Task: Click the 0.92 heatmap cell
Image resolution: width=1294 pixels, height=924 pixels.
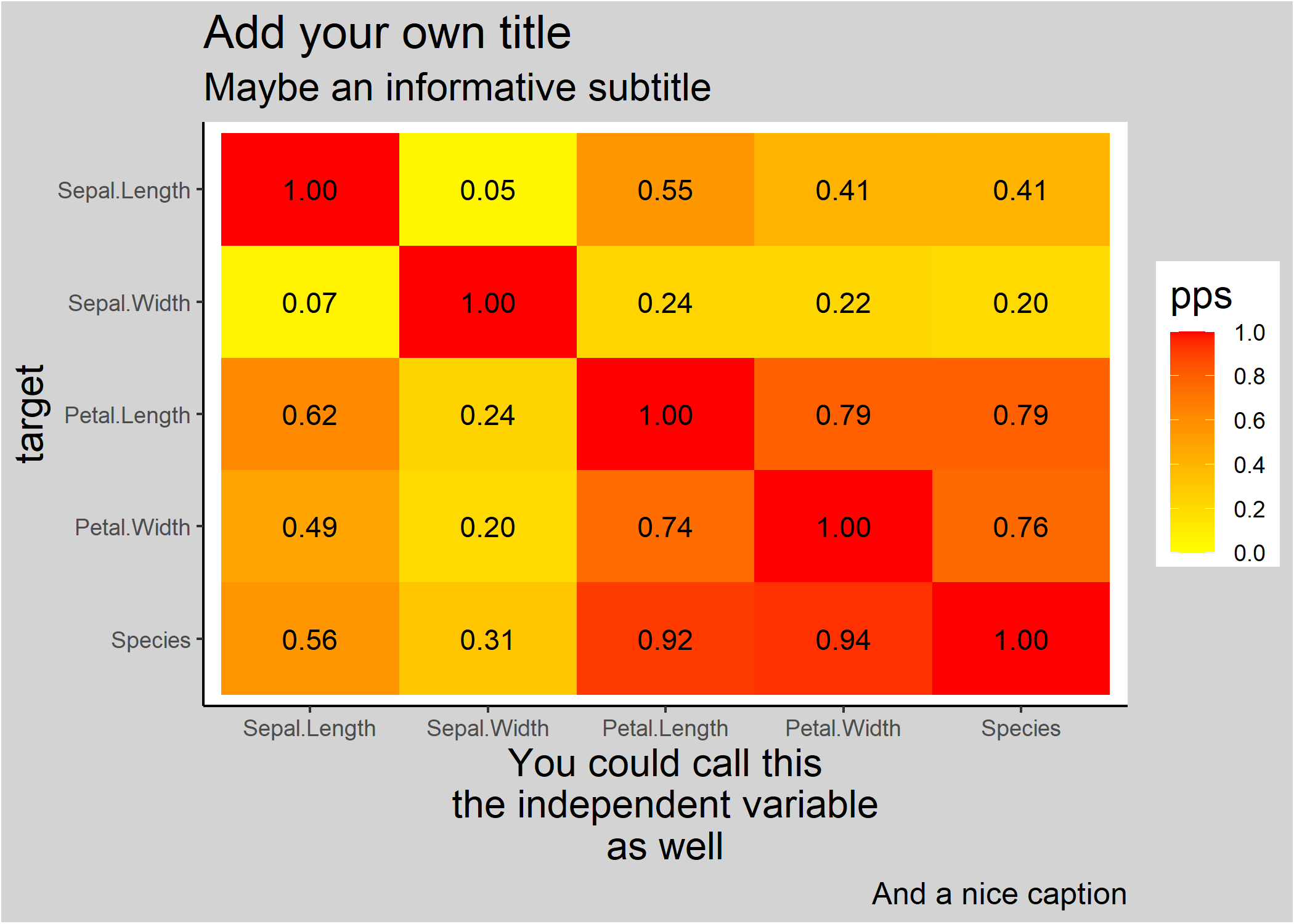Action: 665,639
